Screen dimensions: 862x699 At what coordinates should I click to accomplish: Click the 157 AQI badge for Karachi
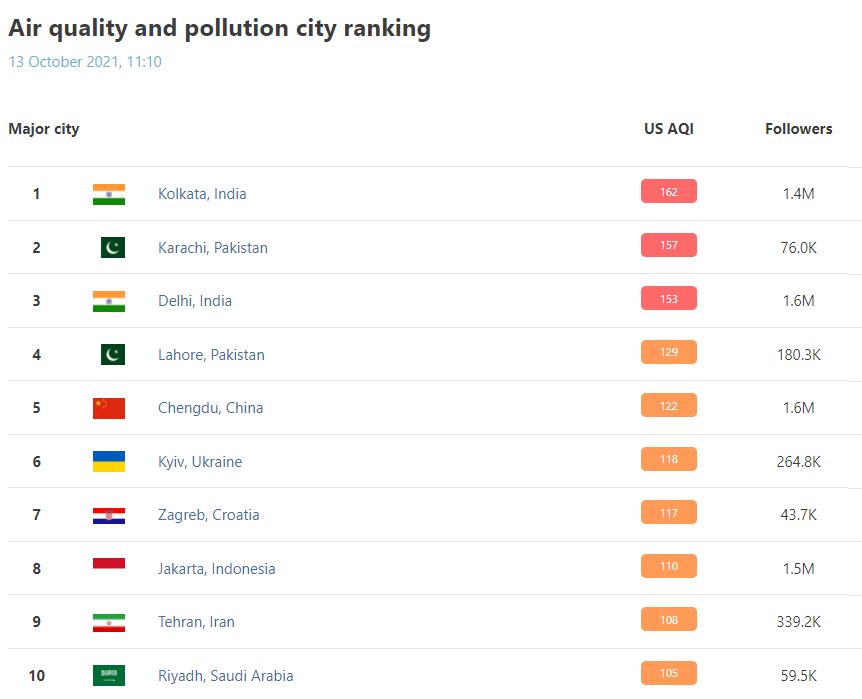pyautogui.click(x=669, y=245)
